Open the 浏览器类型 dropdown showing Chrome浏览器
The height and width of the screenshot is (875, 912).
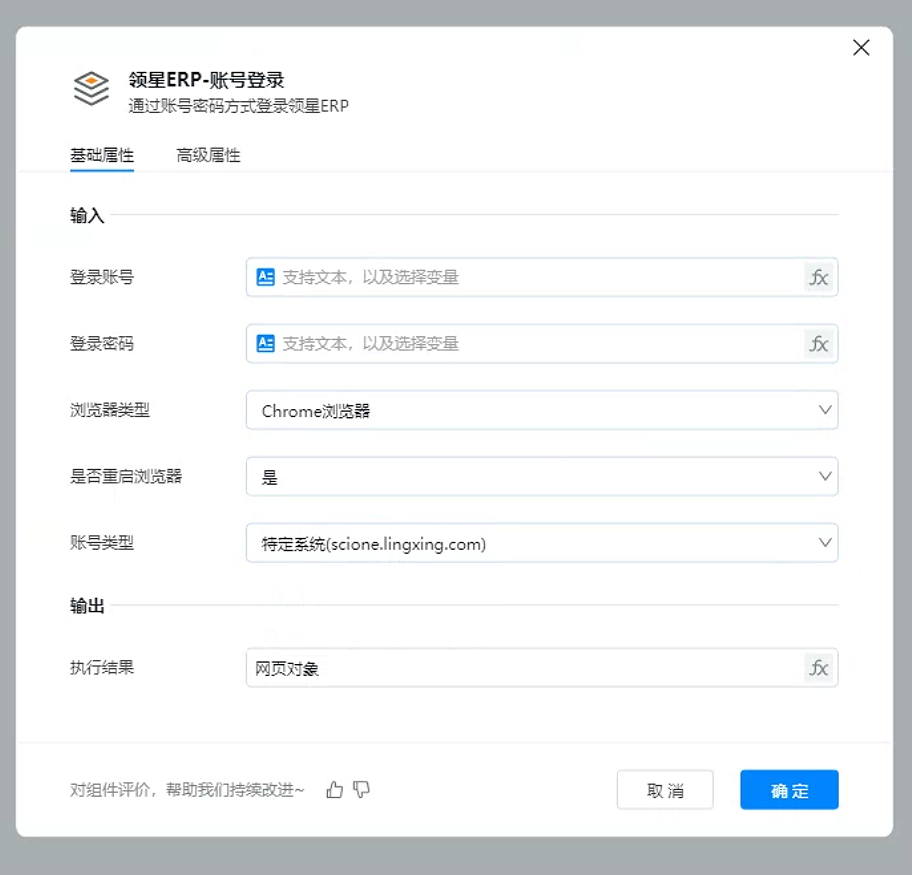[x=541, y=410]
